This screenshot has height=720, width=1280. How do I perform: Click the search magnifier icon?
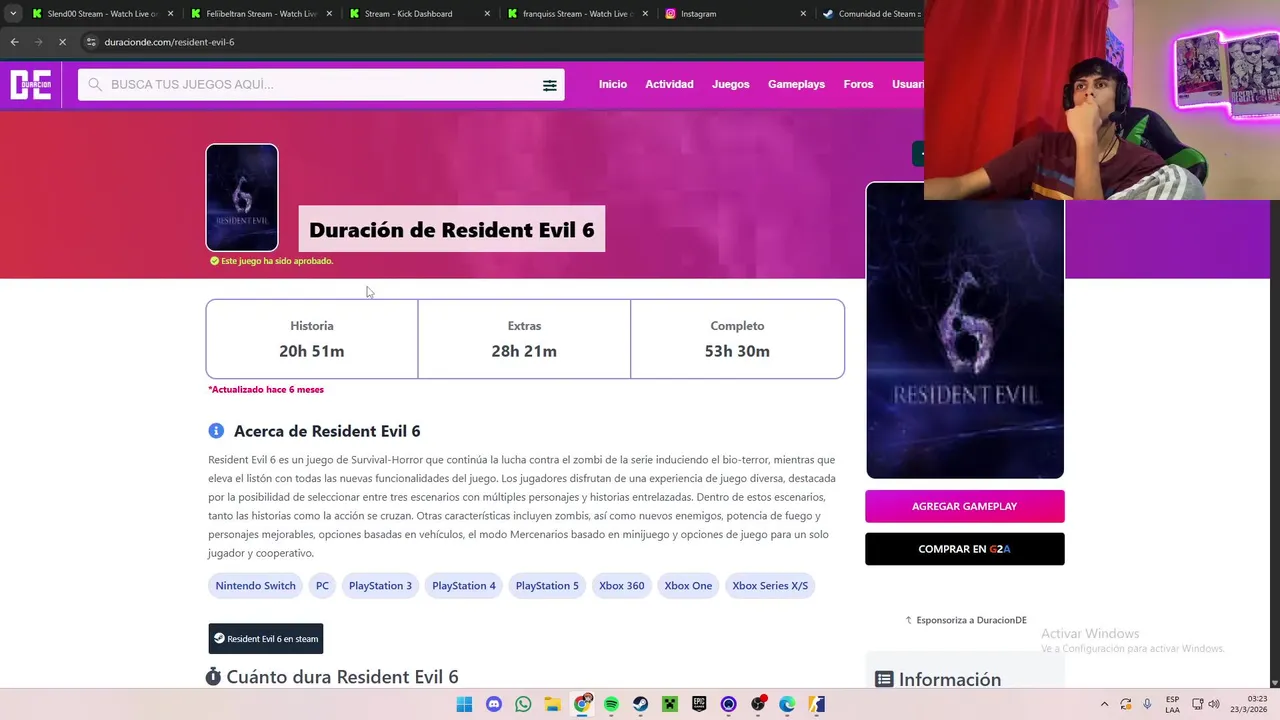pyautogui.click(x=95, y=84)
